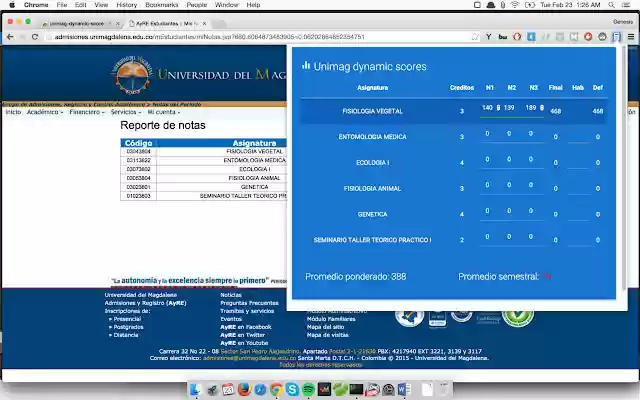Click the dark round gauge extension icon
This screenshot has height=400, width=640.
pyautogui.click(x=602, y=37)
